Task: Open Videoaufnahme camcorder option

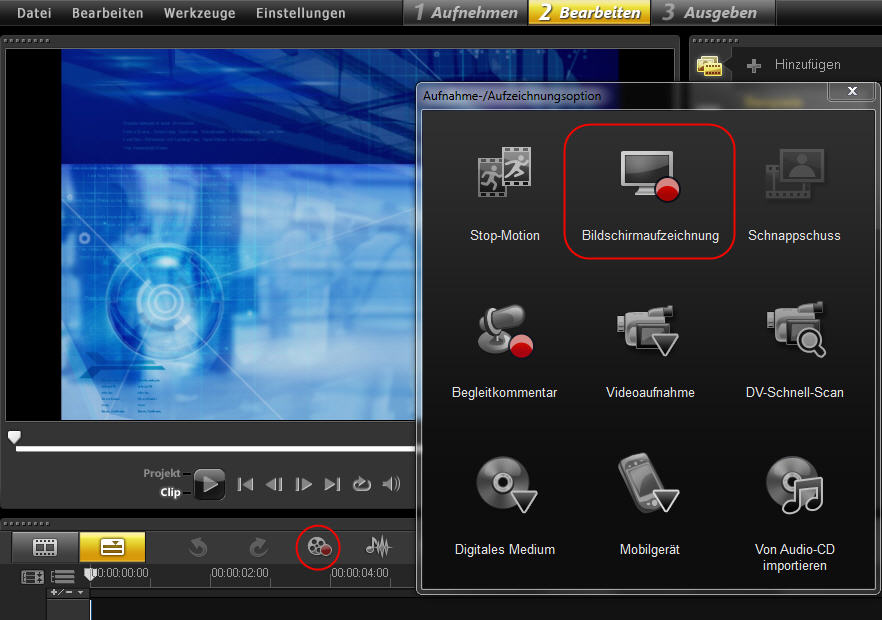Action: click(x=649, y=331)
